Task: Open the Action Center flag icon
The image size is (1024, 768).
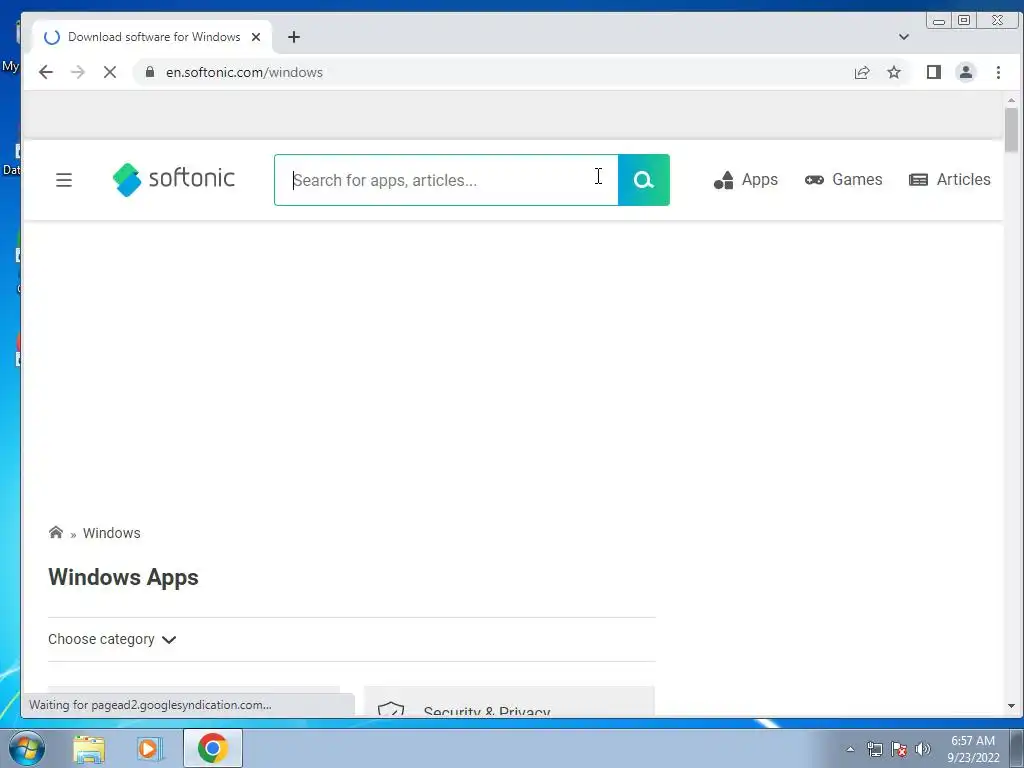Action: click(x=899, y=749)
